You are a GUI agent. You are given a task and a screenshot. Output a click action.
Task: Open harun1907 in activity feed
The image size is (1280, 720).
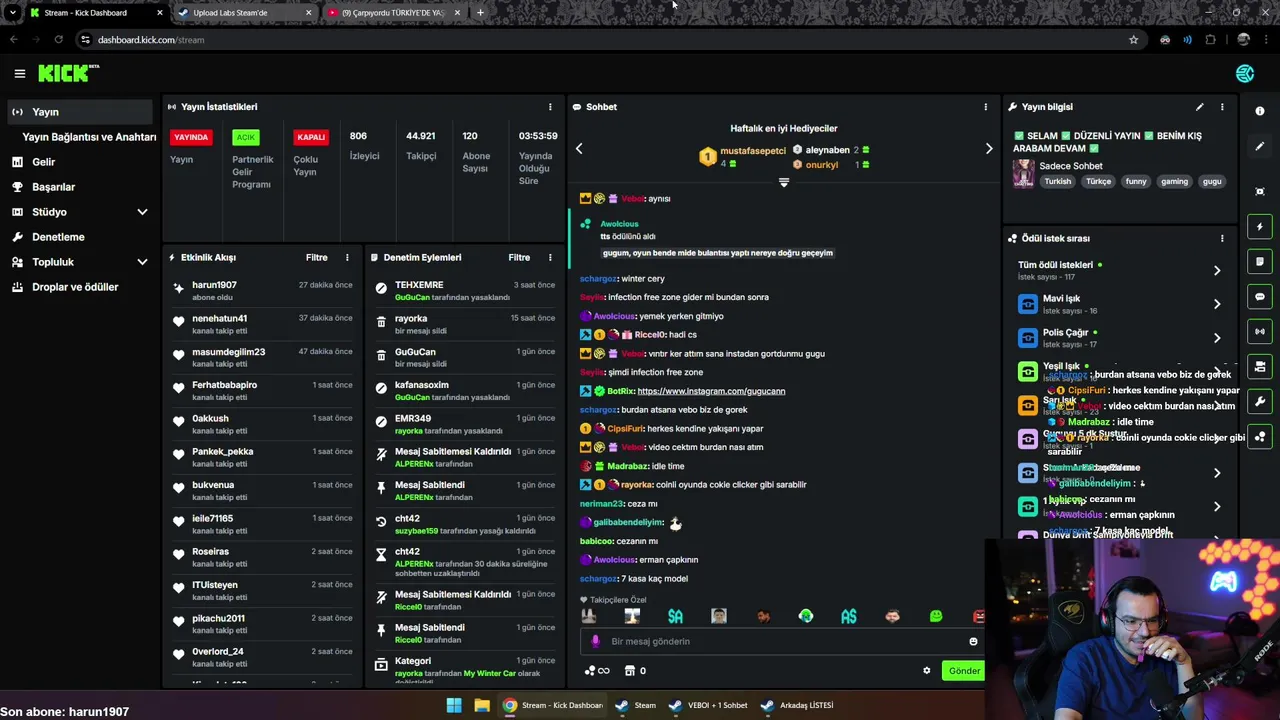tap(214, 285)
